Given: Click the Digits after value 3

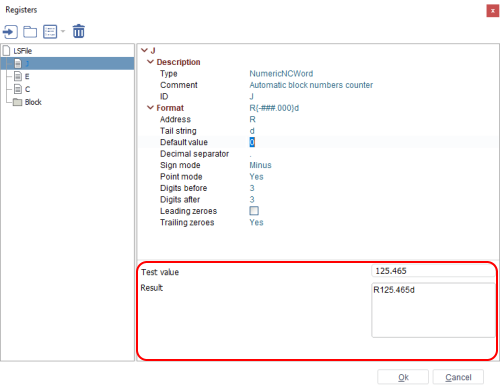Looking at the screenshot, I should pos(252,200).
